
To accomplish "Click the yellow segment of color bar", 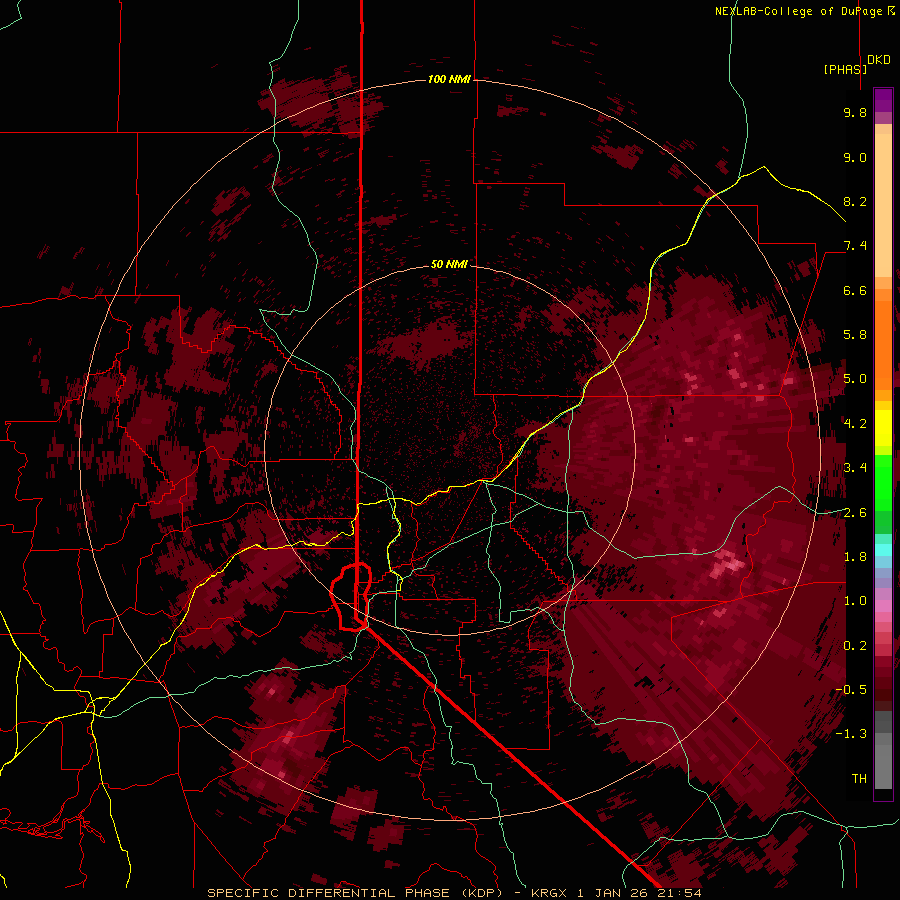I will coord(883,428).
